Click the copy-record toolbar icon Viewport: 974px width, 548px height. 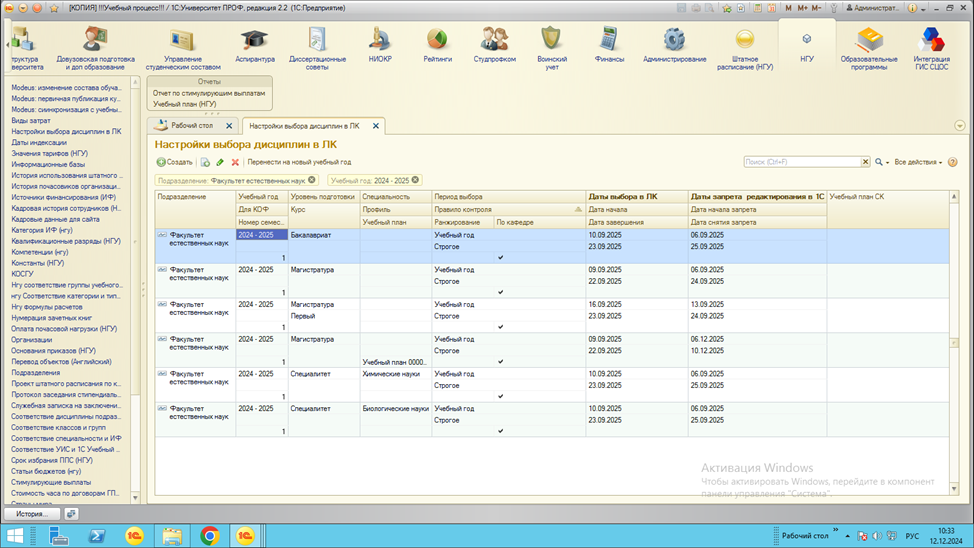205,162
